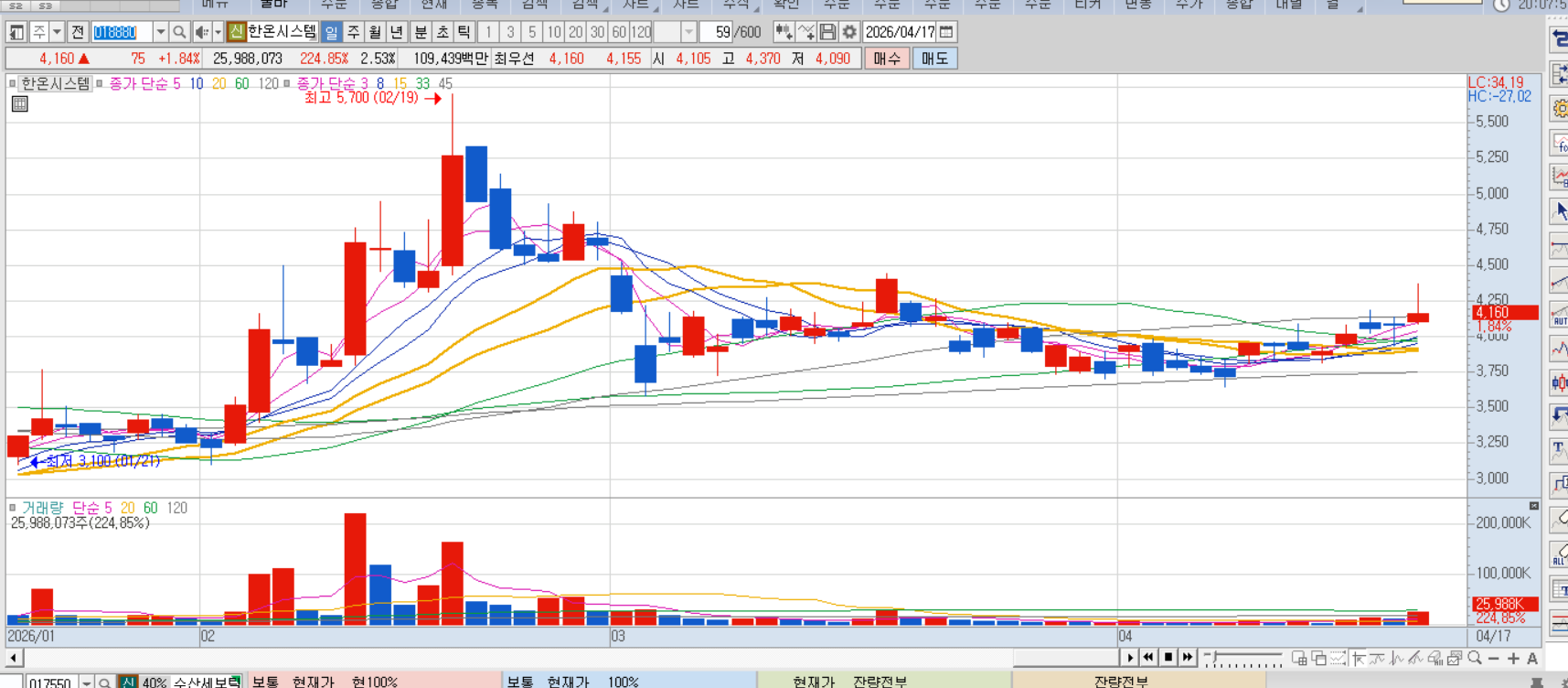
Task: Open the 's3' tab at top left
Action: point(46,5)
